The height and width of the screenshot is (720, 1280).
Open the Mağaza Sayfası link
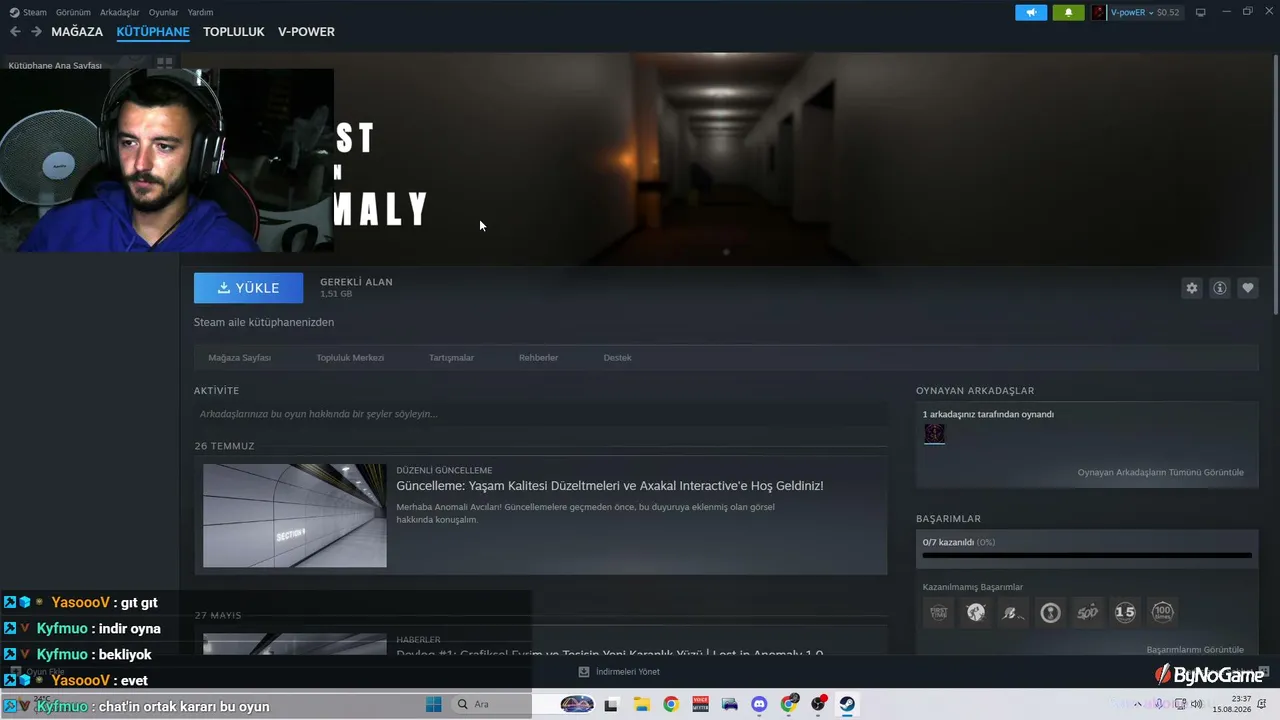coord(240,358)
